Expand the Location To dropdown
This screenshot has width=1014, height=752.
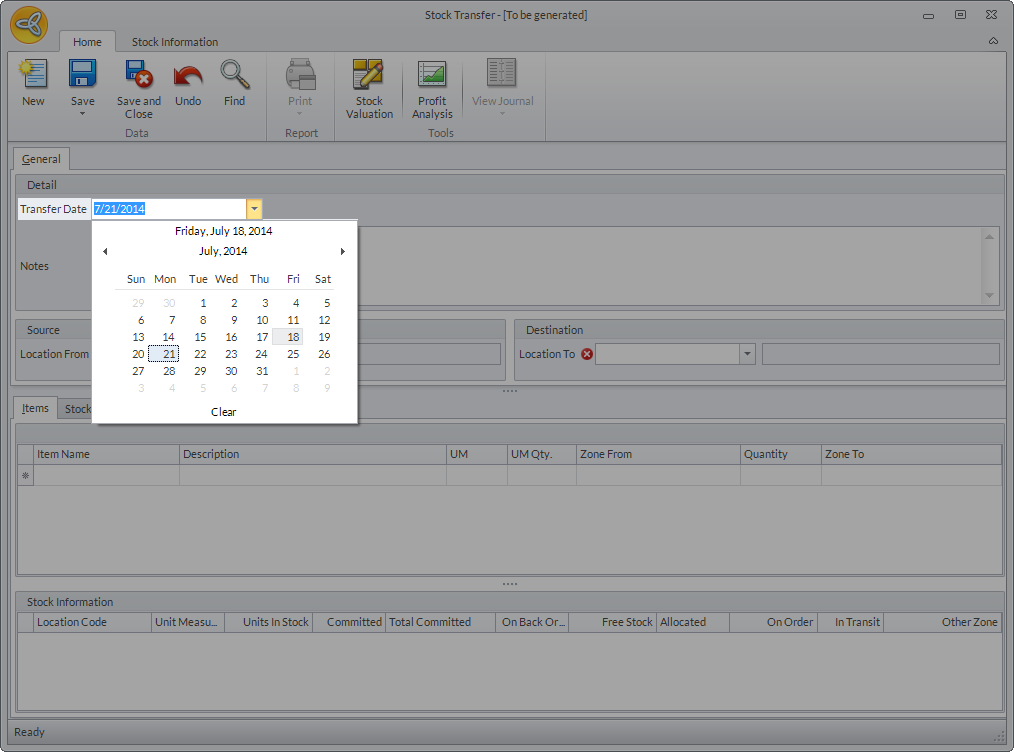pos(747,354)
